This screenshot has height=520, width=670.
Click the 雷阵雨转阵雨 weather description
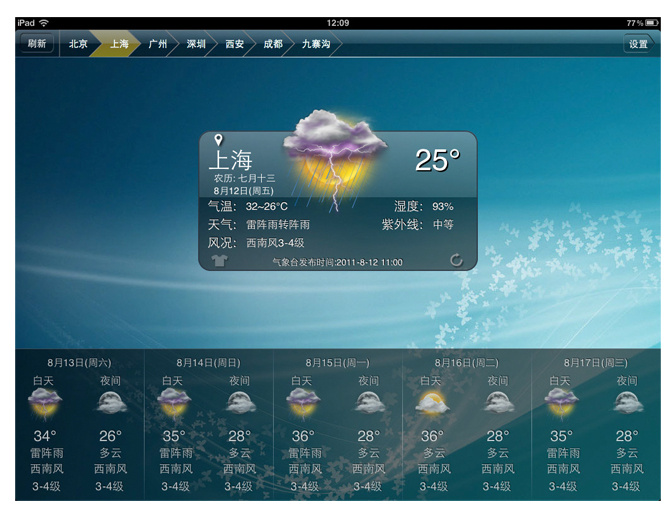tap(278, 224)
